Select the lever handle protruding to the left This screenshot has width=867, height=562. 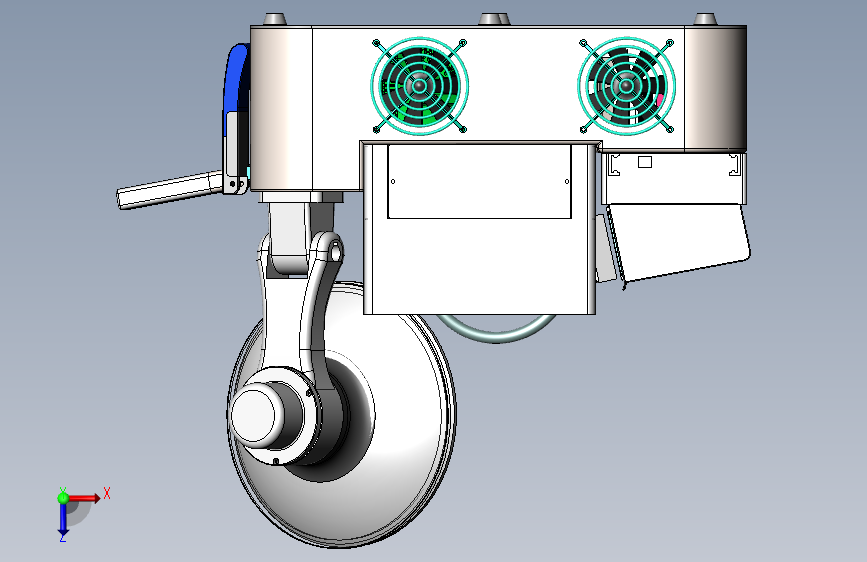(x=171, y=190)
